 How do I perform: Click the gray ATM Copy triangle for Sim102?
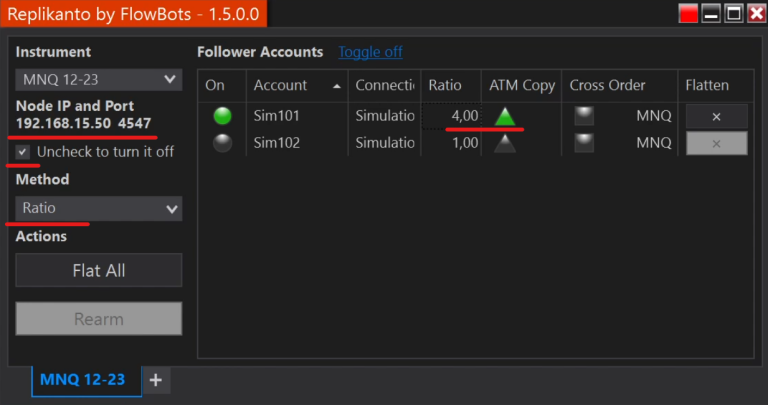pyautogui.click(x=505, y=143)
